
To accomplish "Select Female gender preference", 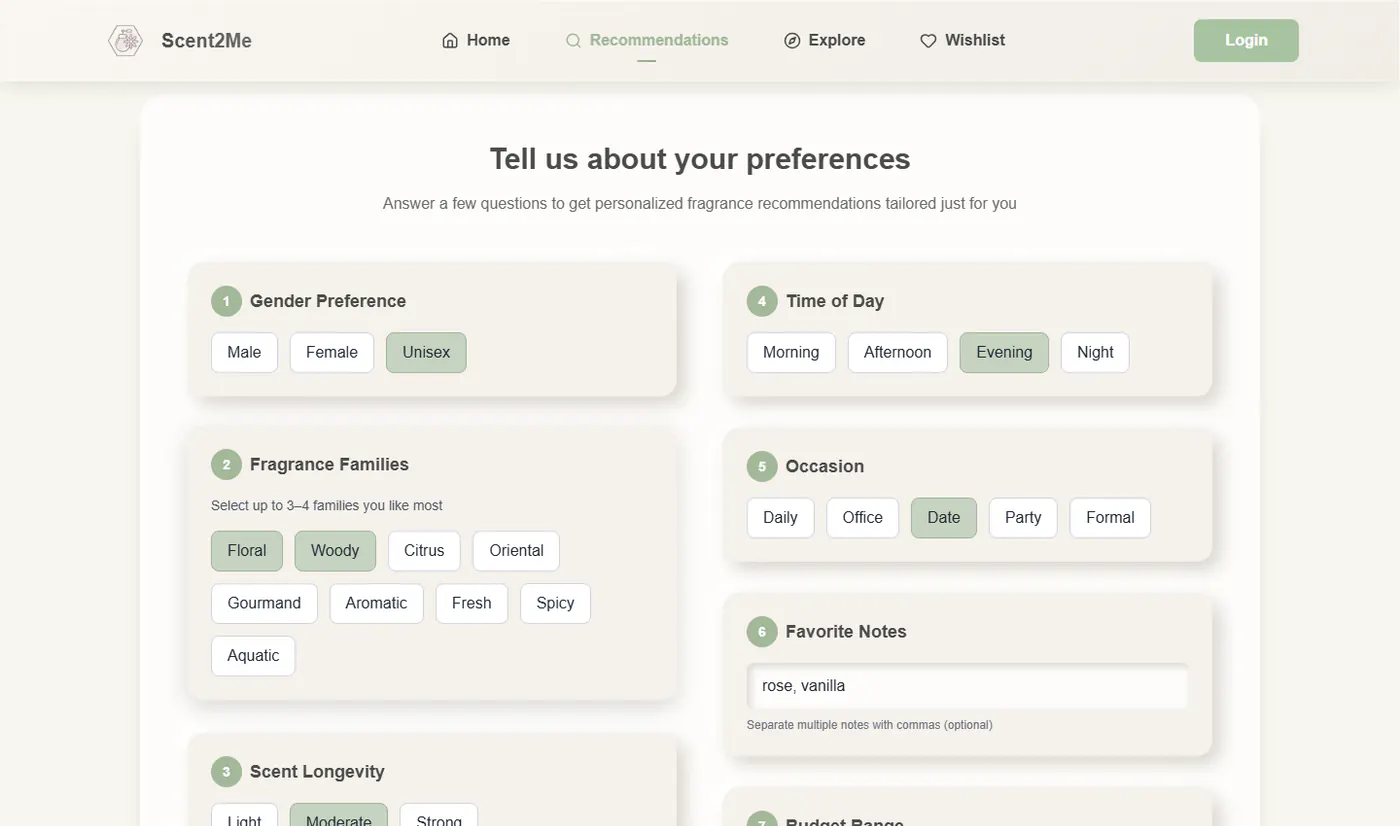I will click(x=332, y=352).
